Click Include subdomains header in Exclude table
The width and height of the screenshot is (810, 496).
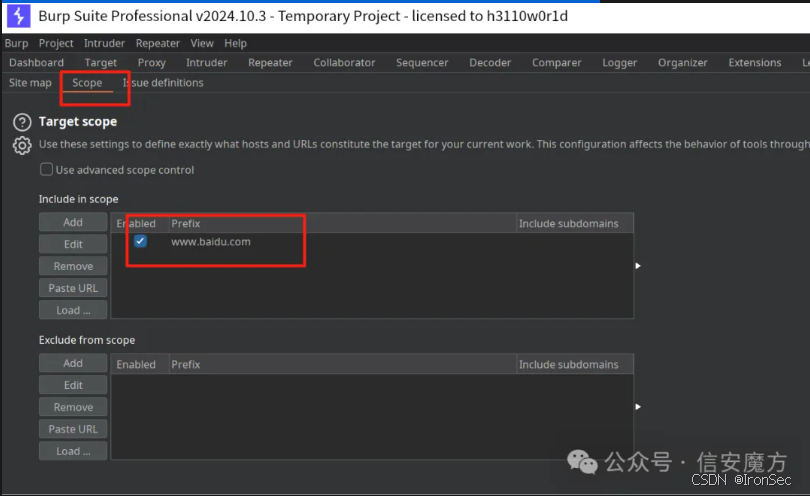click(x=574, y=365)
